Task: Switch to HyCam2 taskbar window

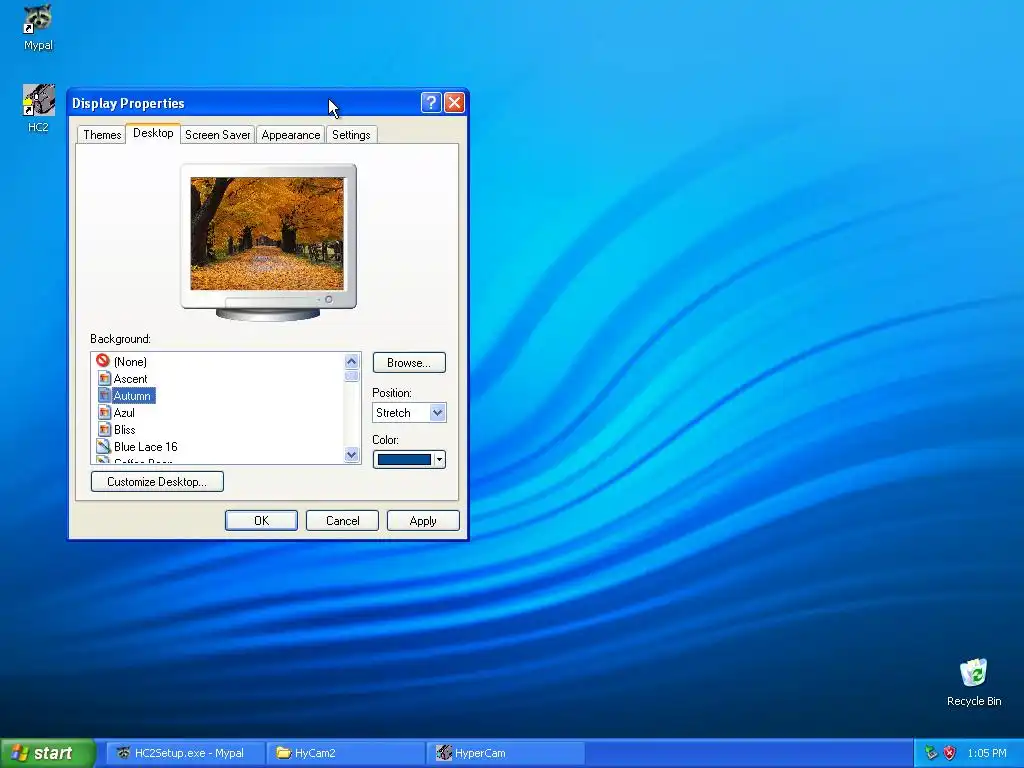Action: coord(345,753)
